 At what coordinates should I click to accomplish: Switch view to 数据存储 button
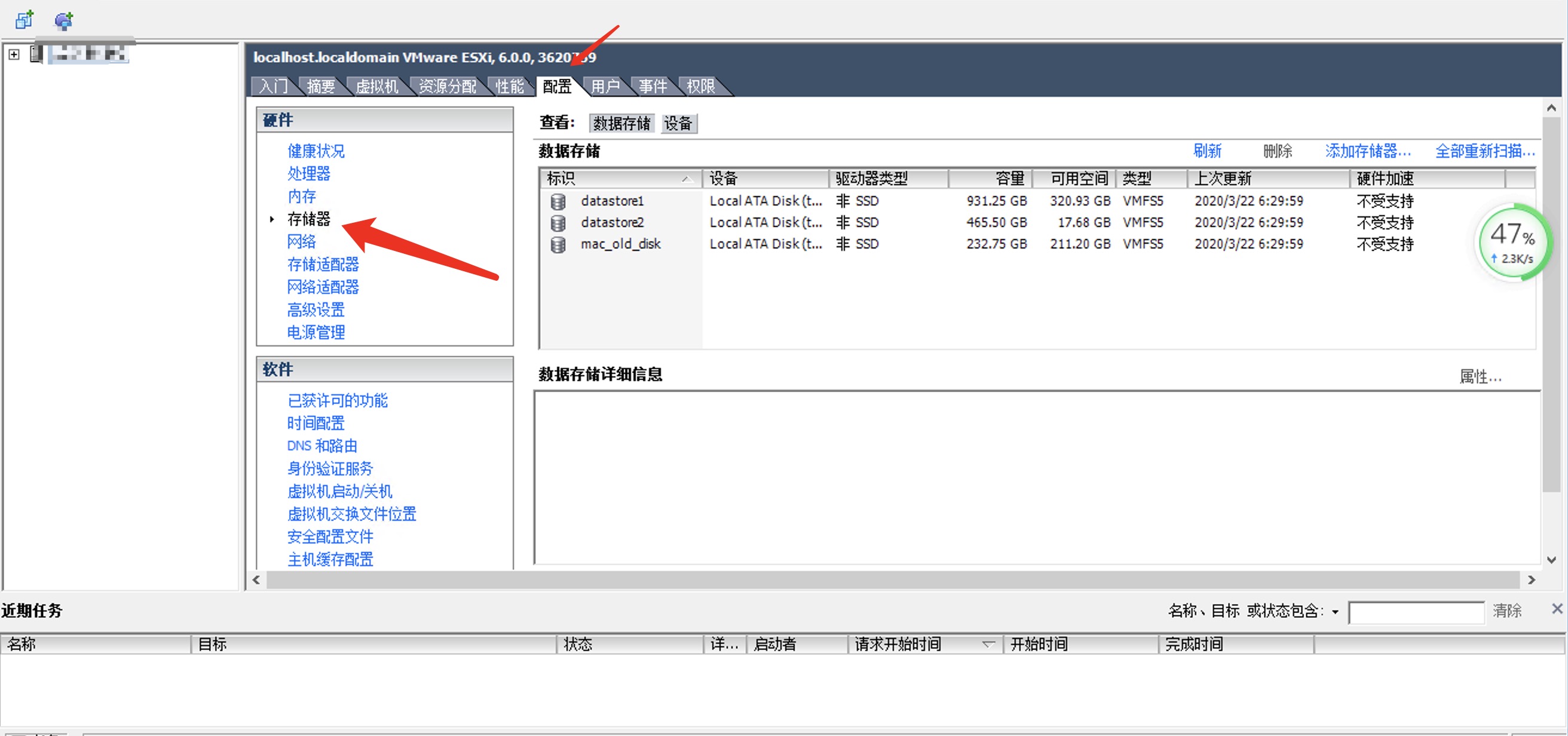pos(621,124)
